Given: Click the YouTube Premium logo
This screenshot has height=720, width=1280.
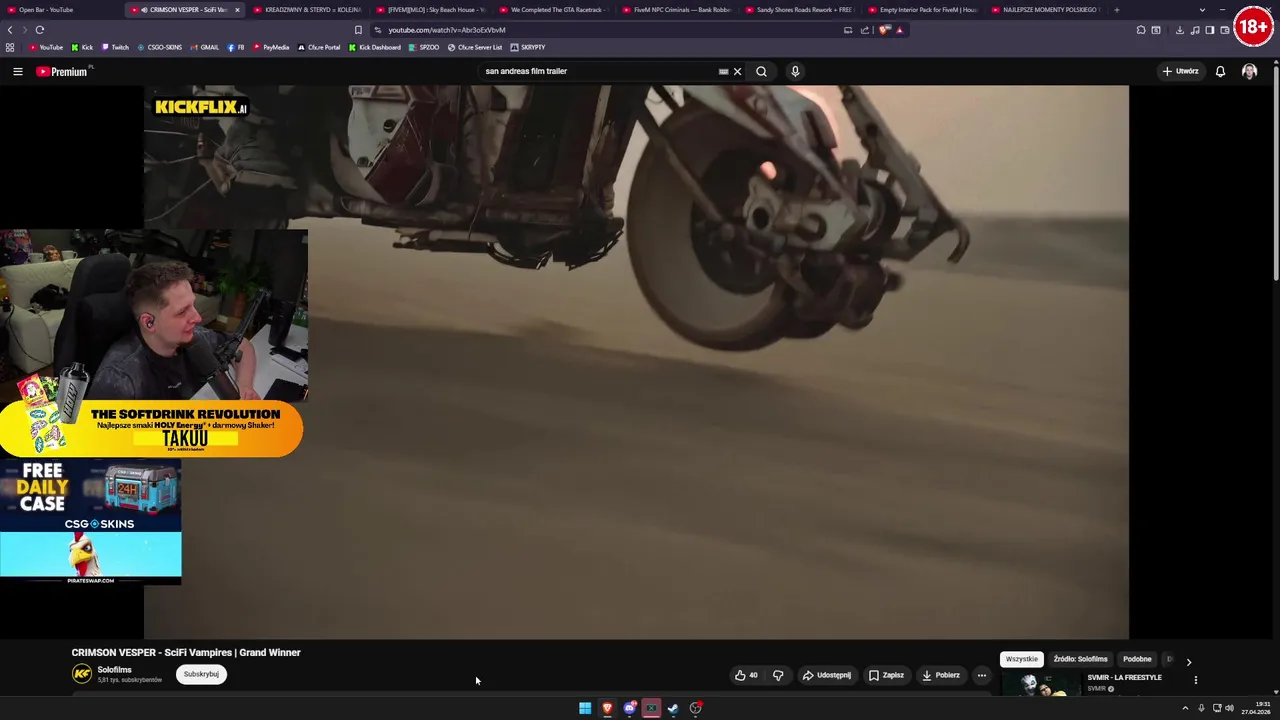Looking at the screenshot, I should click(63, 71).
